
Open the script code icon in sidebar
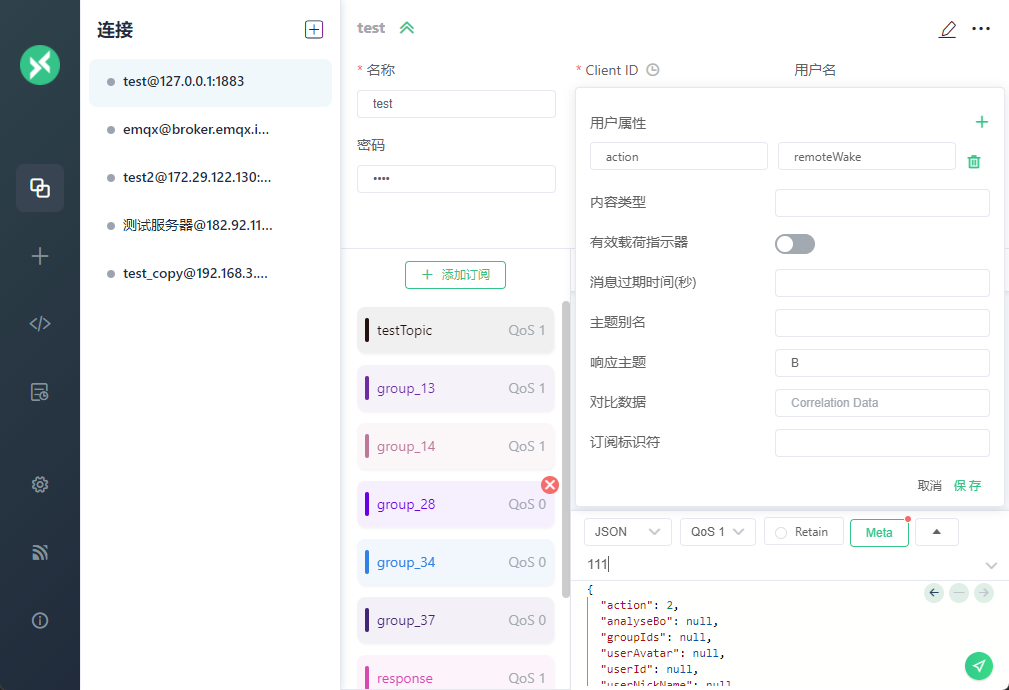[40, 323]
